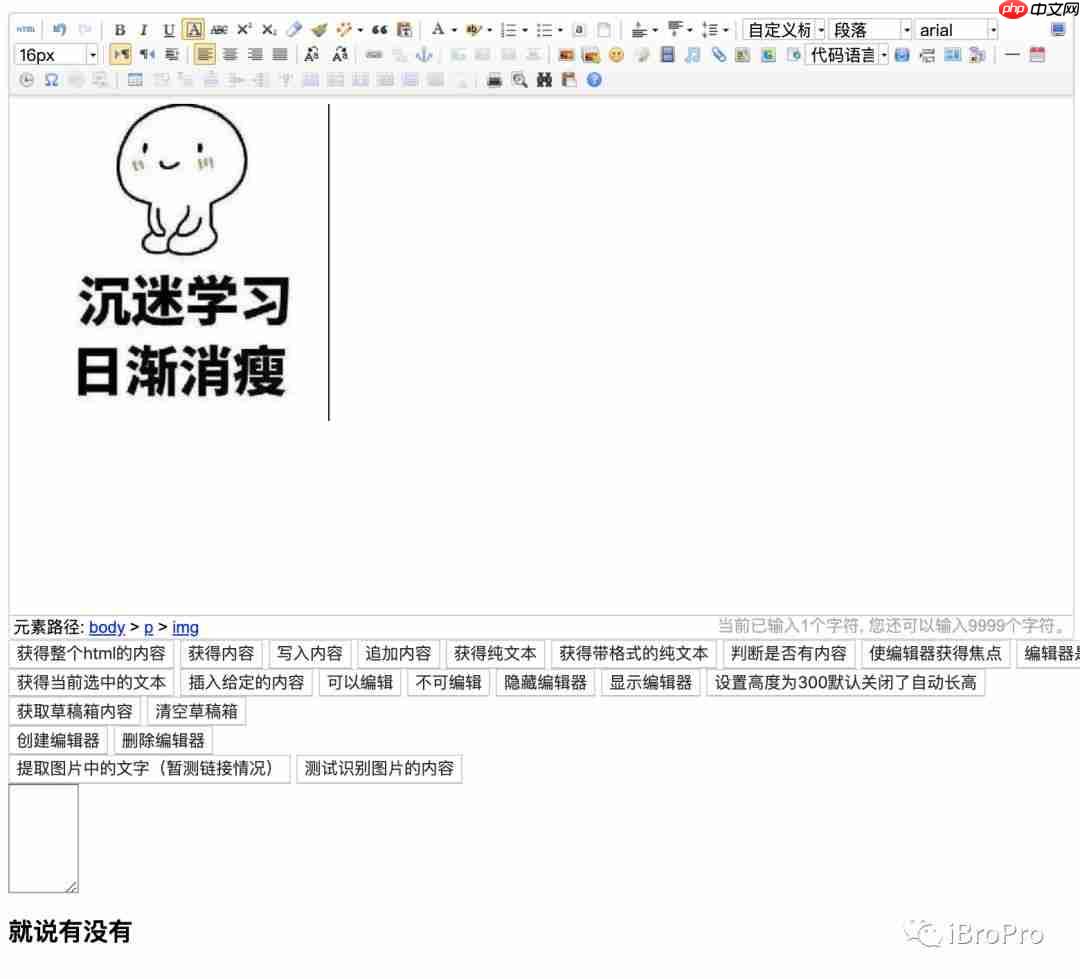Viewport: 1080px width, 979px height.
Task: Insert a special character with the Ω icon
Action: pos(52,80)
